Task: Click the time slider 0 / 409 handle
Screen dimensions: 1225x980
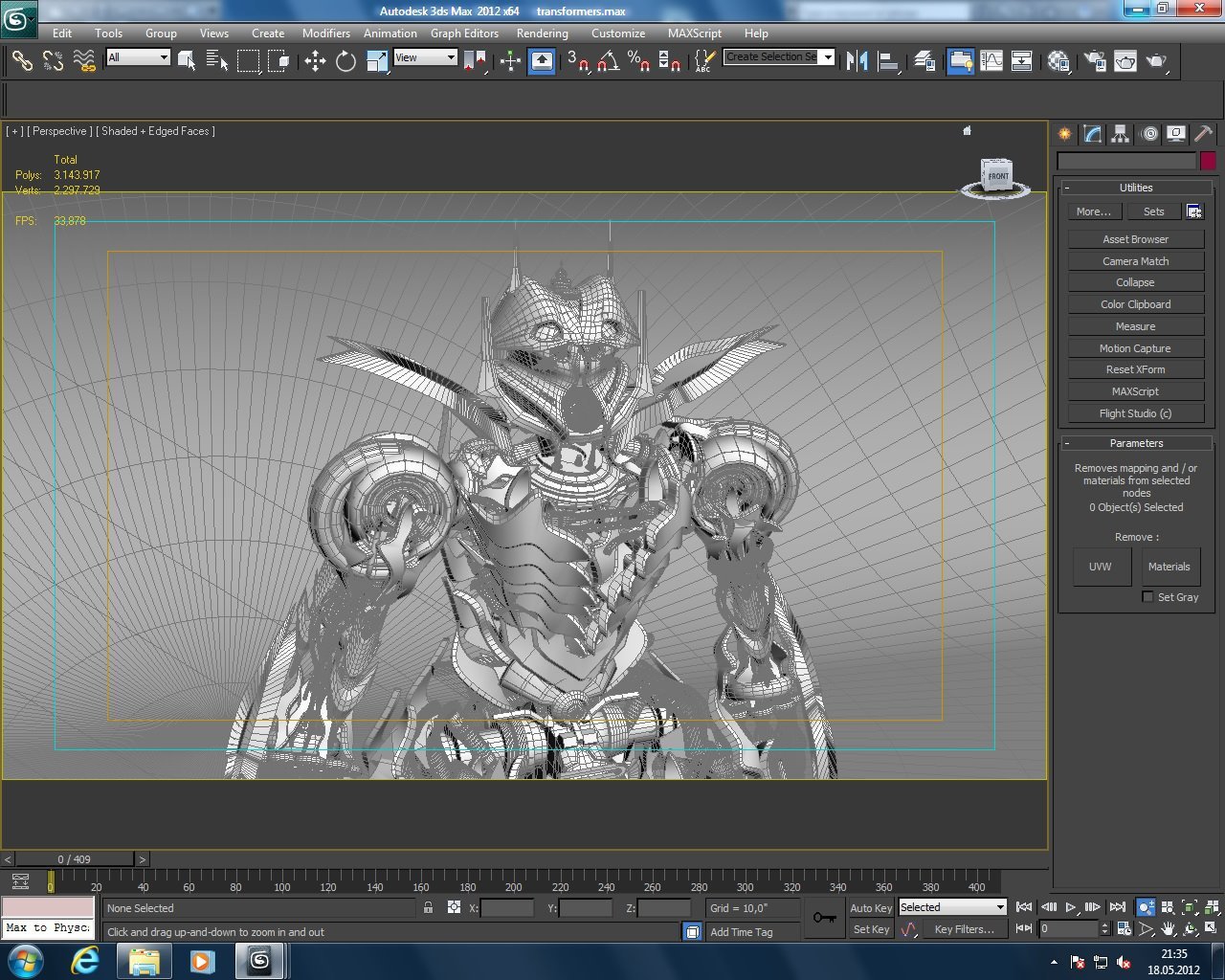Action: pos(75,859)
